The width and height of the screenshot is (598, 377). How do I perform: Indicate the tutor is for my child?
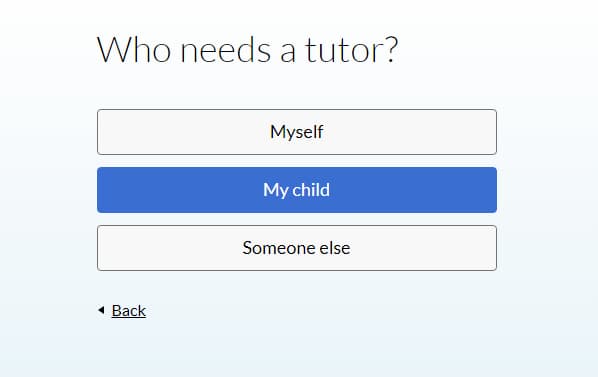[x=297, y=190]
